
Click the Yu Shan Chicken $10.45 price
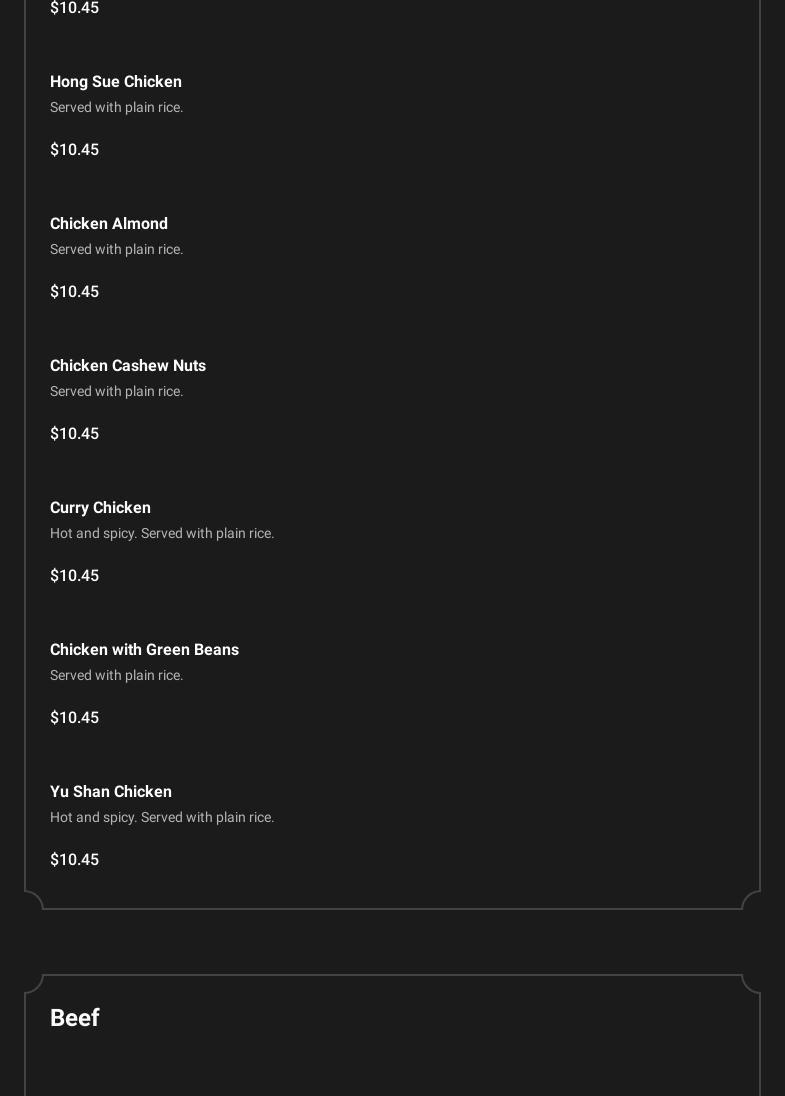point(74,860)
